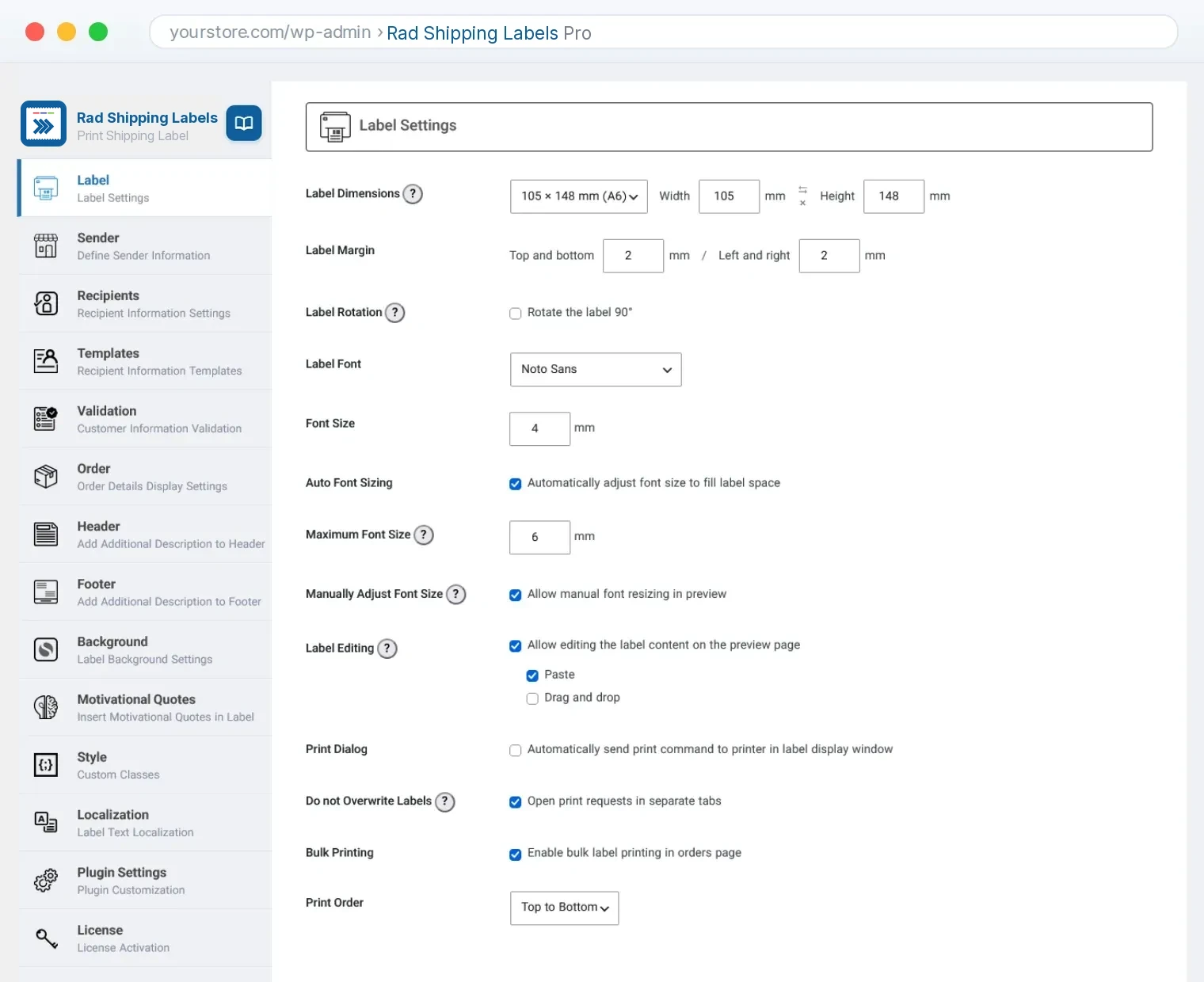Click the Sender storefront icon
Viewport: 1204px width, 982px height.
pyautogui.click(x=46, y=246)
